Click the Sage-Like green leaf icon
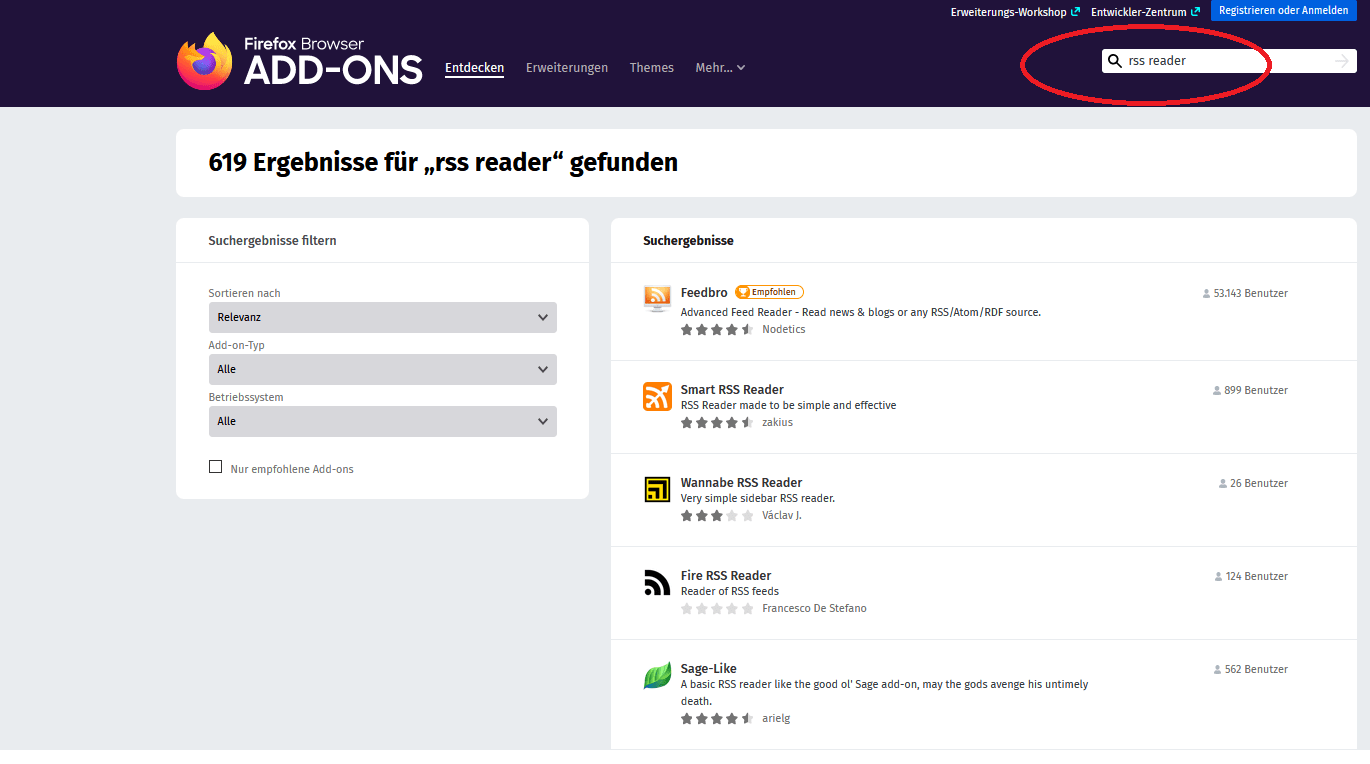 point(657,676)
